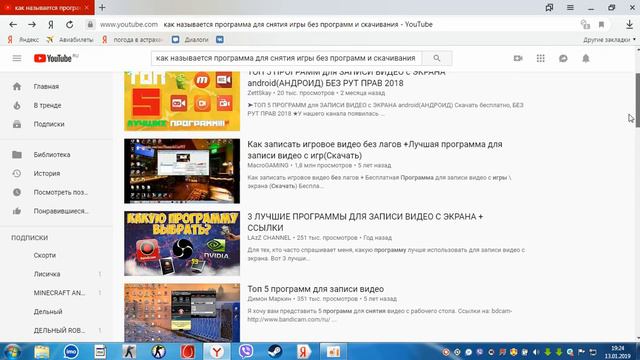Open the Авиабилеты bookmark

[x=70, y=40]
